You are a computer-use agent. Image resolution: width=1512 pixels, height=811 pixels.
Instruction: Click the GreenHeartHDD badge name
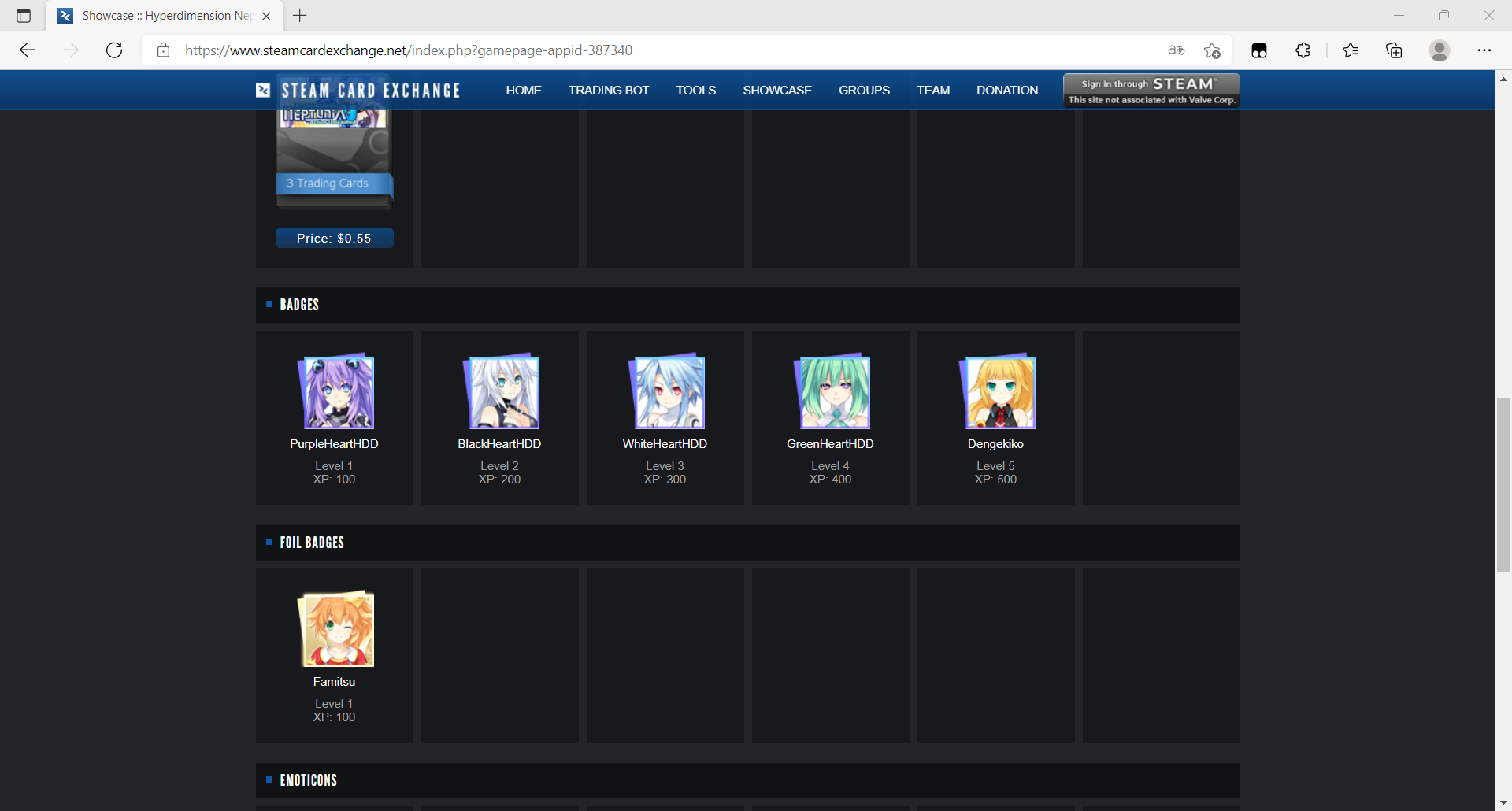coord(830,444)
